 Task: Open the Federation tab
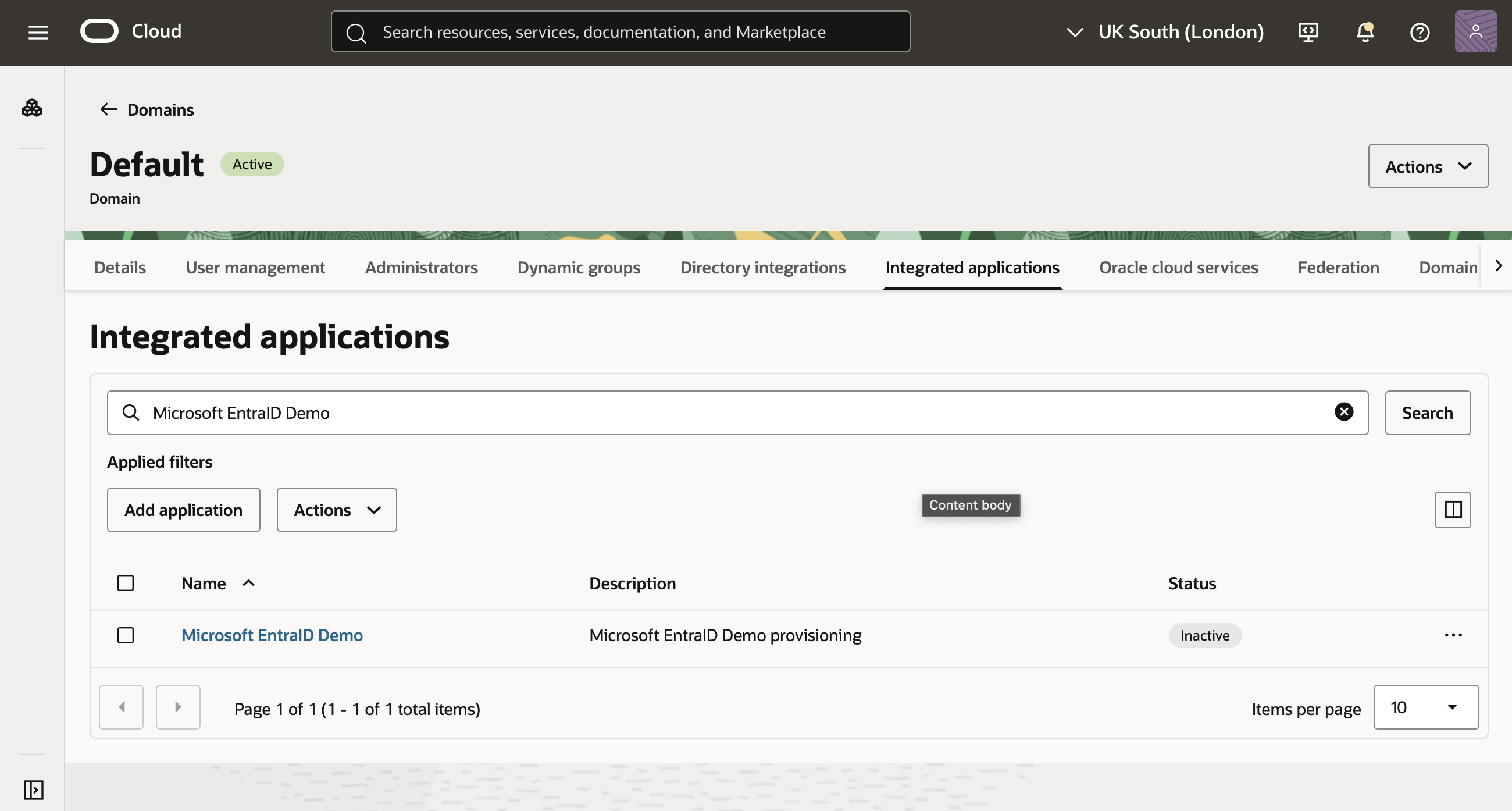1338,267
